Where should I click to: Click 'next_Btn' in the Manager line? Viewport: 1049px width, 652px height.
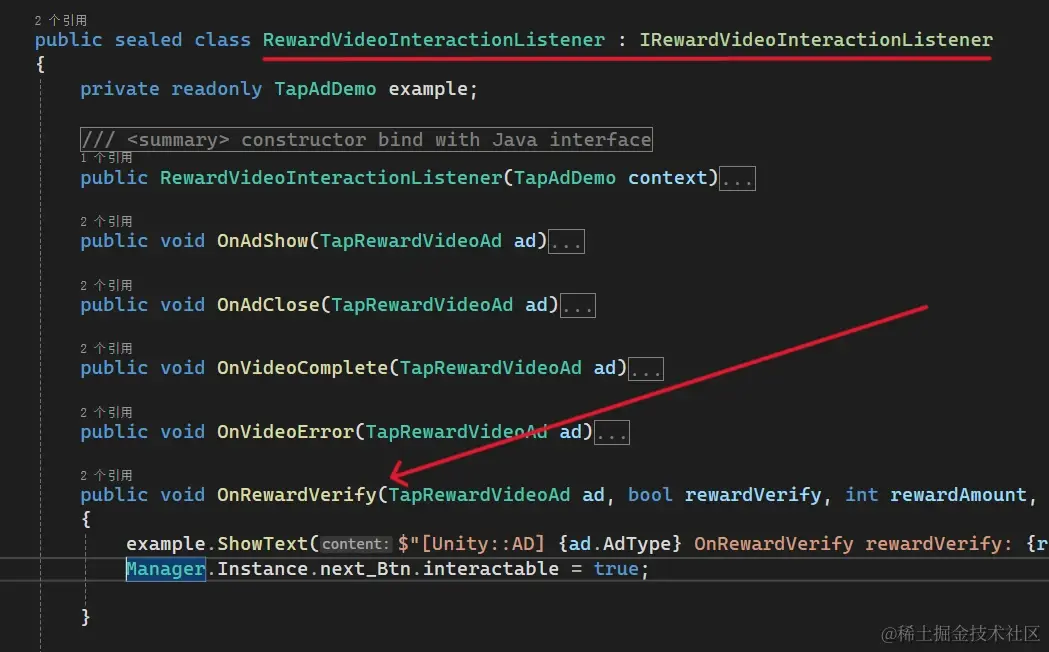point(365,569)
